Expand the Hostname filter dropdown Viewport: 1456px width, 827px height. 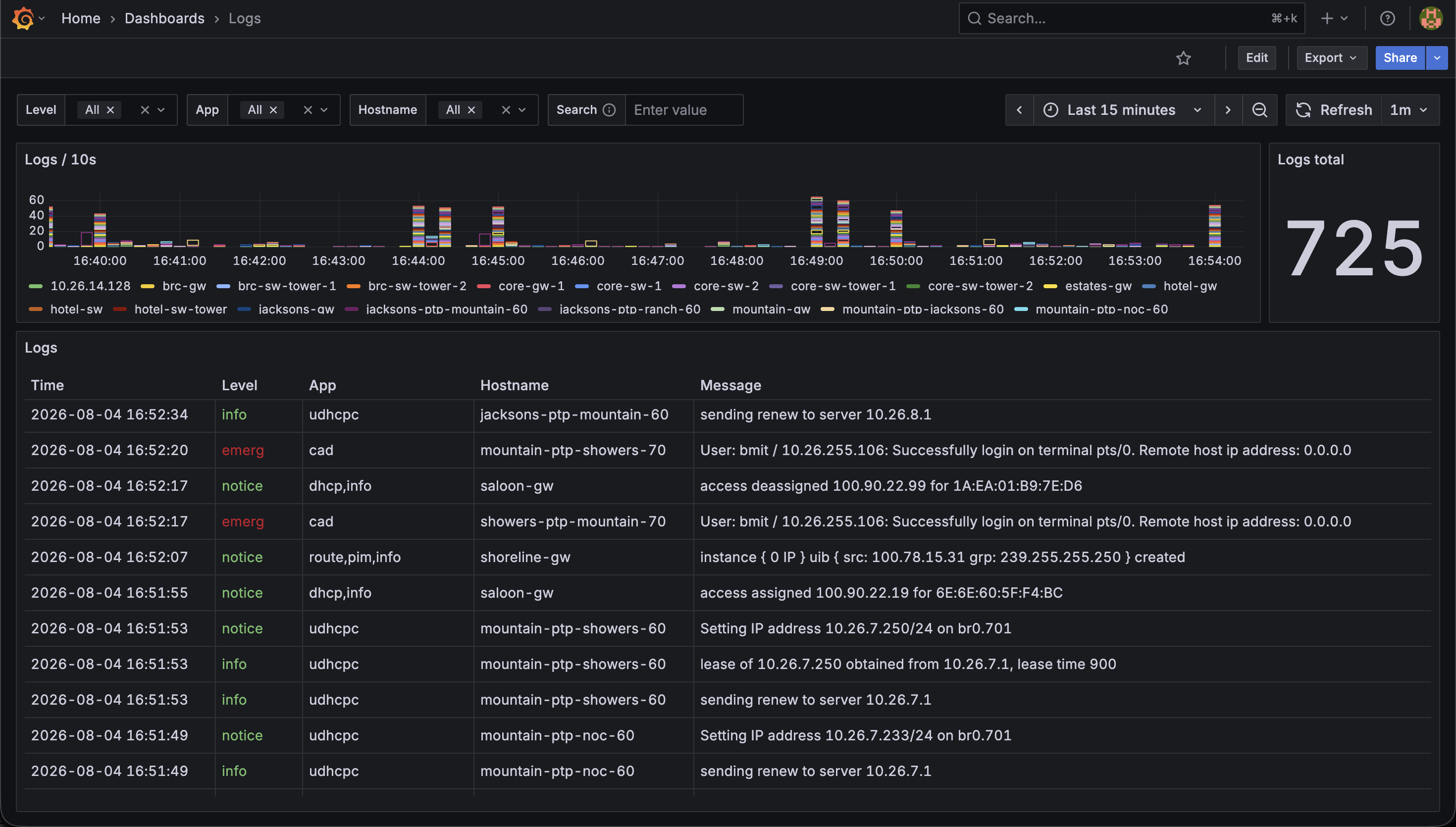(522, 109)
